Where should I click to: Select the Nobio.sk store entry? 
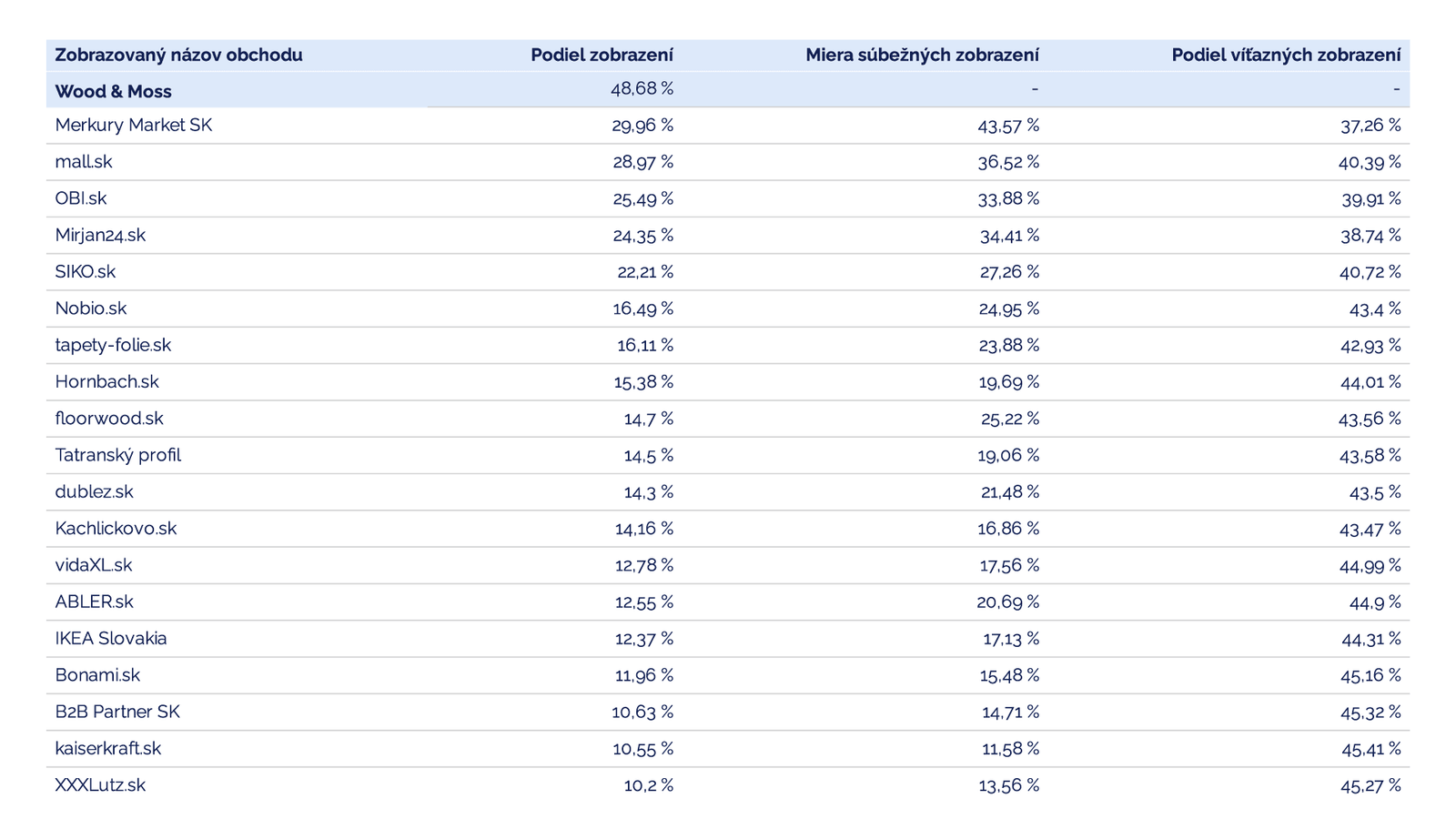[x=91, y=308]
